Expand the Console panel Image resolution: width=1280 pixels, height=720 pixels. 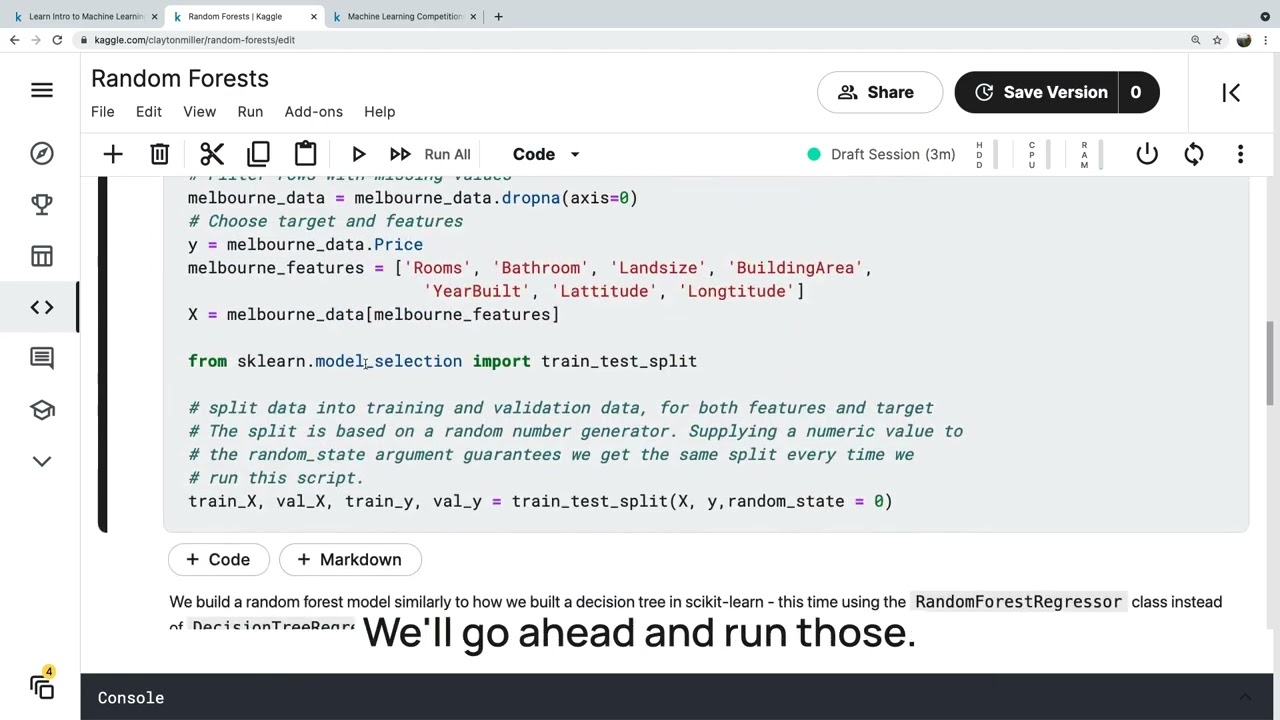[x=1245, y=697]
